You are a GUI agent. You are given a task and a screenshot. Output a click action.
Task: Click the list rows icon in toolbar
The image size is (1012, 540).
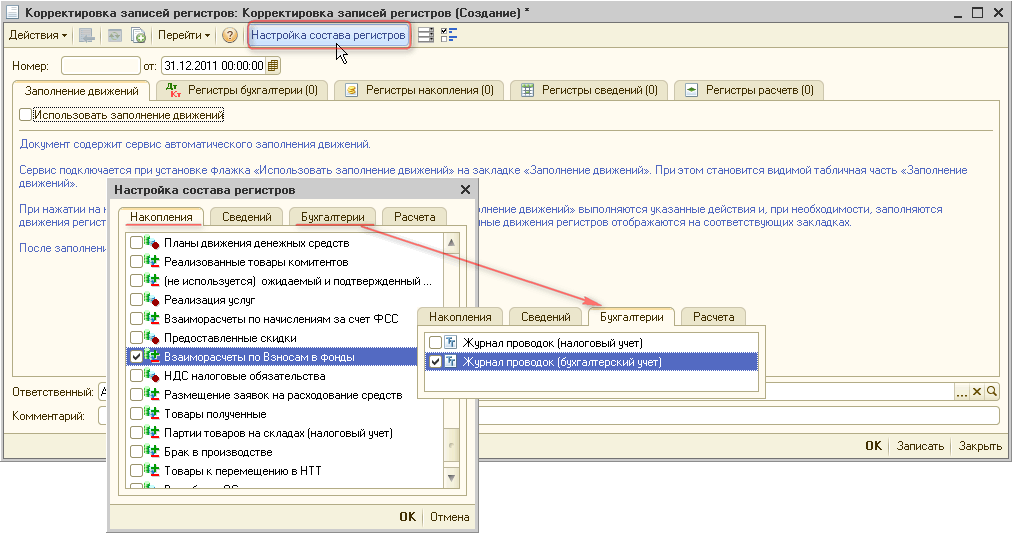click(426, 35)
